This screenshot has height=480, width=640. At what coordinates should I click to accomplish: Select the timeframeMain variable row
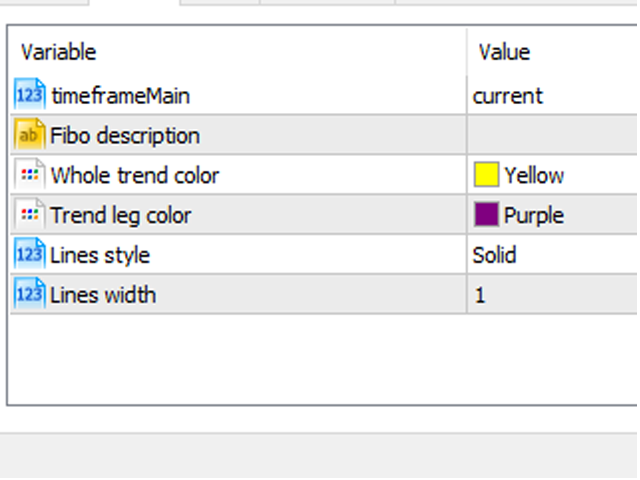tap(119, 95)
